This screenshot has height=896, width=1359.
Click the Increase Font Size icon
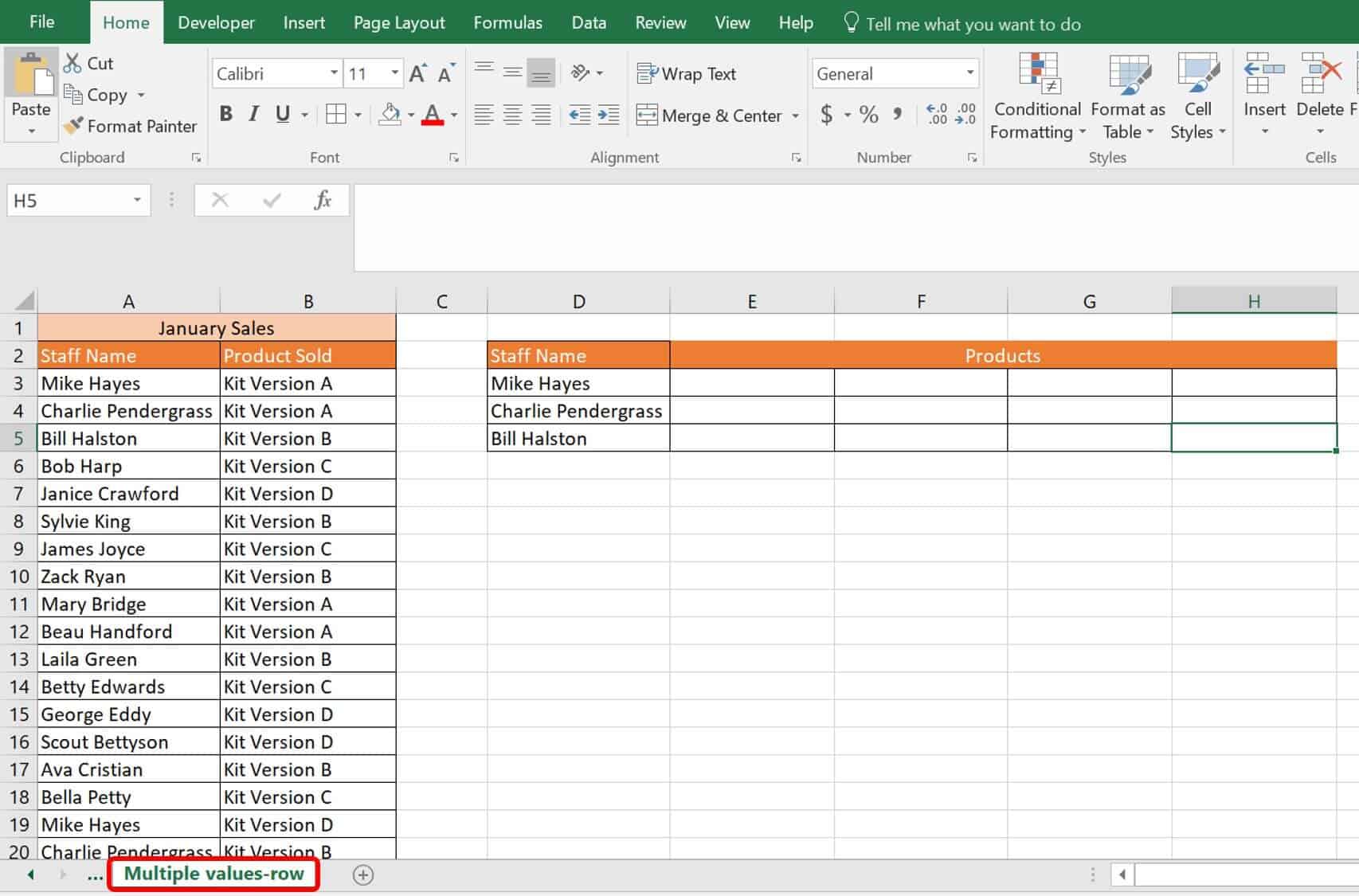[418, 74]
